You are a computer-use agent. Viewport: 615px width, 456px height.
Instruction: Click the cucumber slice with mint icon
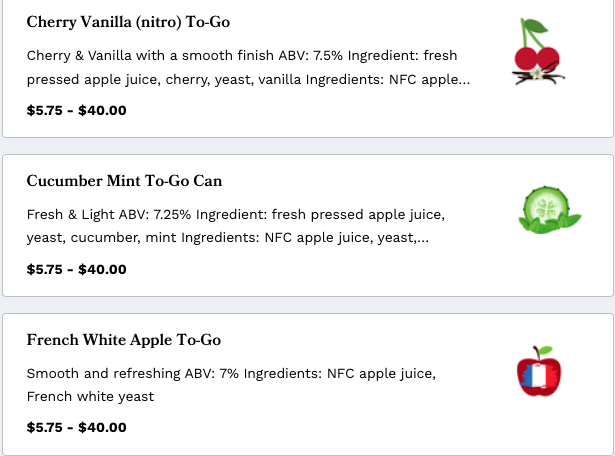[x=549, y=210]
